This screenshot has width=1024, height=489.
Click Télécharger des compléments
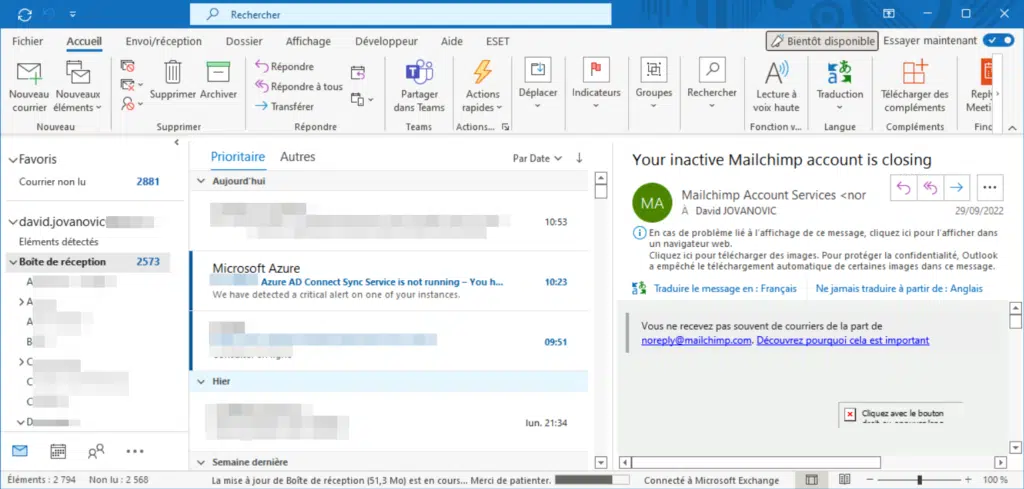coord(914,87)
